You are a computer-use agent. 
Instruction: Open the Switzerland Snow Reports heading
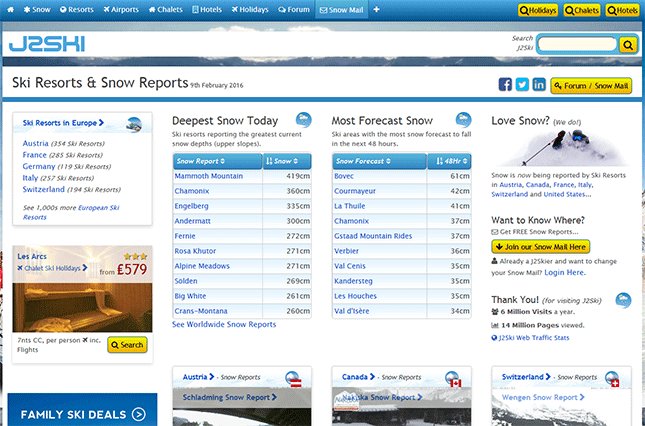(526, 377)
